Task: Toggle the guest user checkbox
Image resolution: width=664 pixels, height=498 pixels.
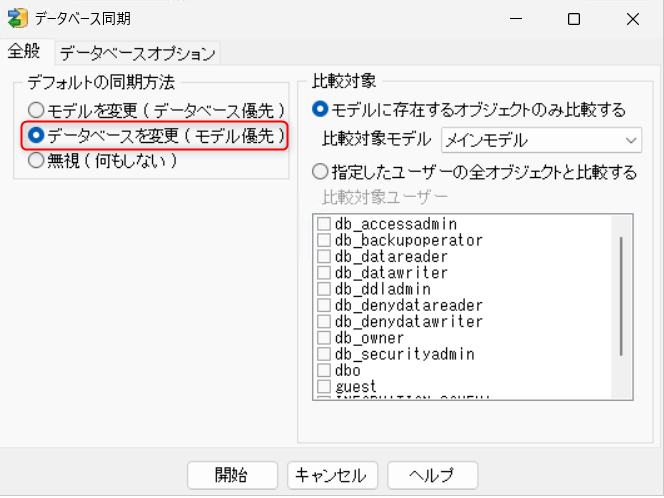Action: click(x=324, y=387)
